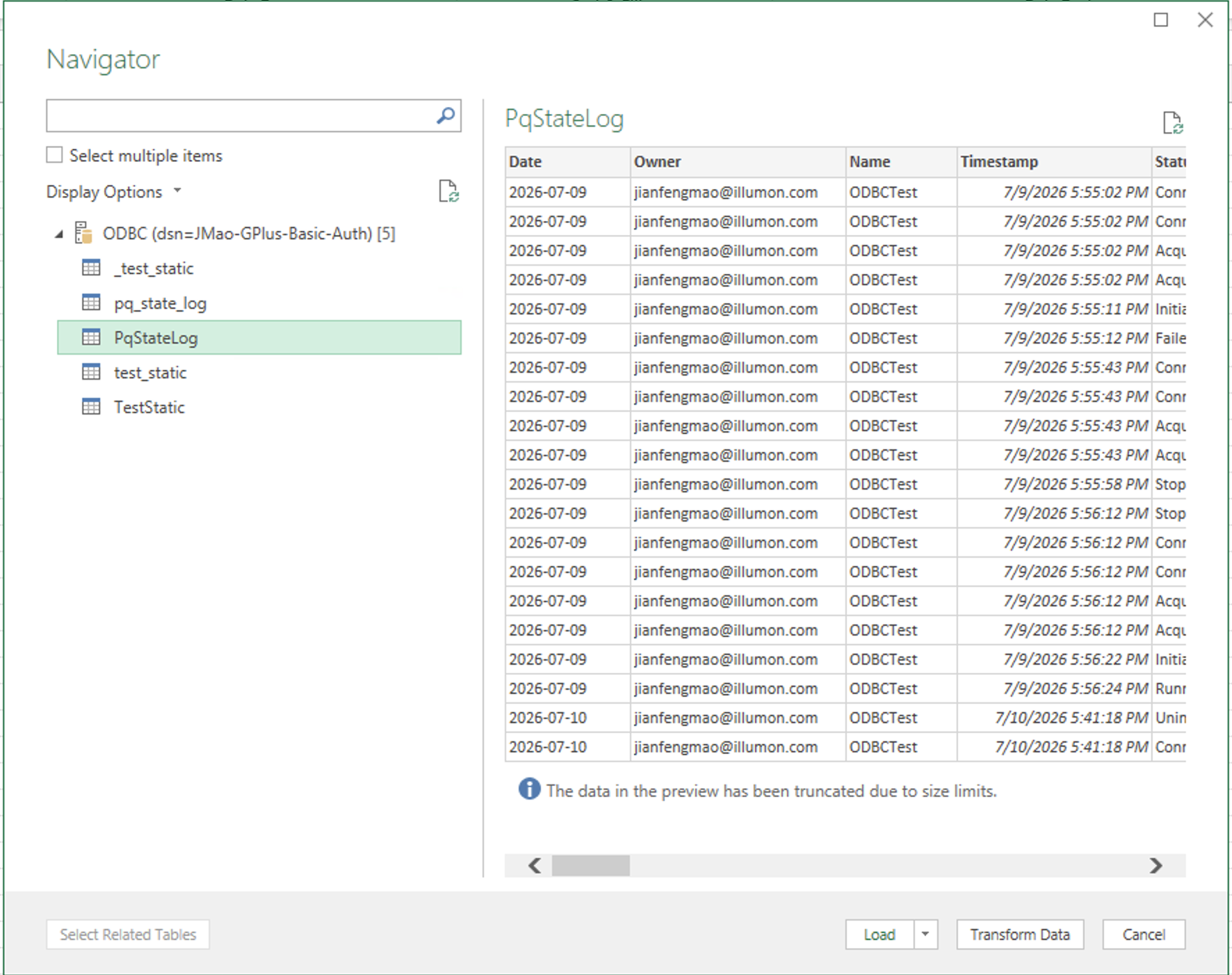Viewport: 1232px width, 975px height.
Task: Click the preview horizontal scrollbar thumb
Action: click(x=591, y=866)
